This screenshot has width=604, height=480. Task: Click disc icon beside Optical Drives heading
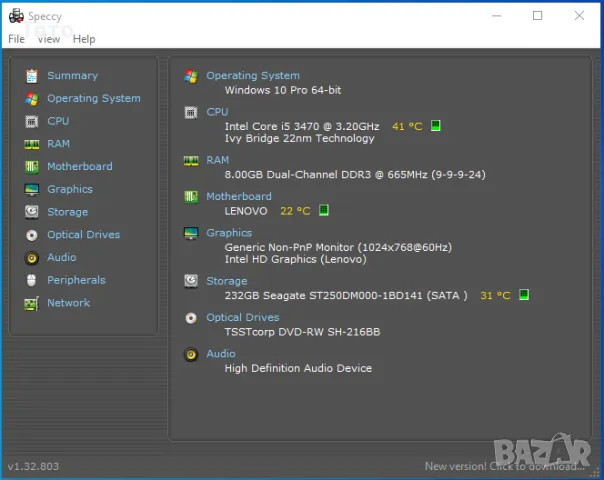191,318
